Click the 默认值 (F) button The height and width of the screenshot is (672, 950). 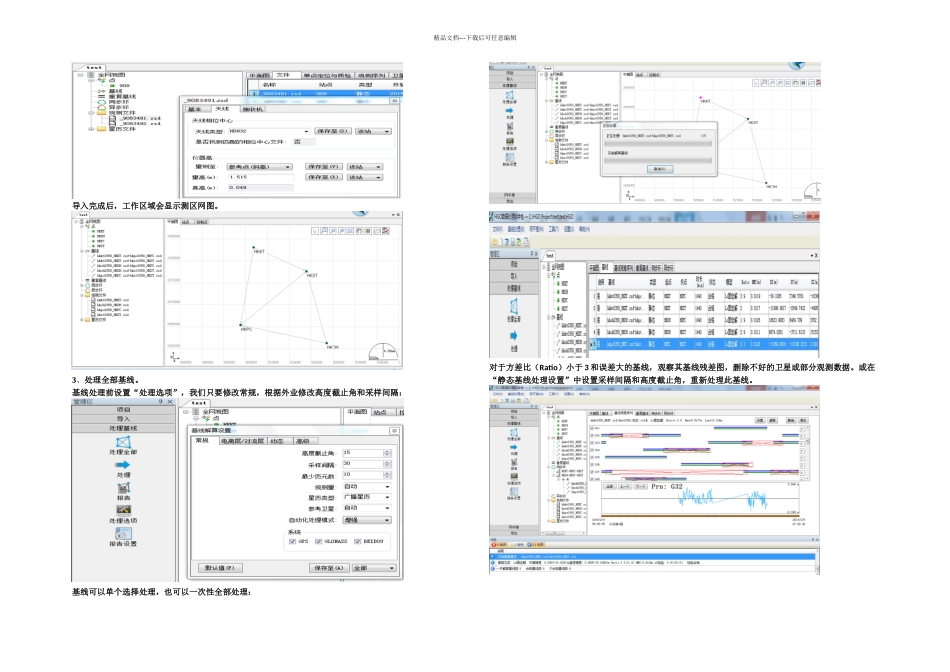click(221, 568)
